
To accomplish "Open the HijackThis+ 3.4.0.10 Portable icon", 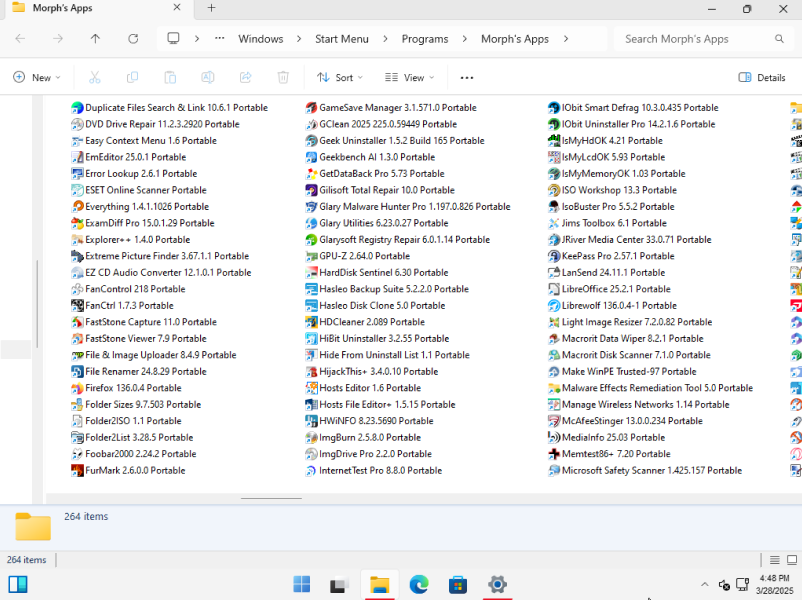I will [x=311, y=372].
